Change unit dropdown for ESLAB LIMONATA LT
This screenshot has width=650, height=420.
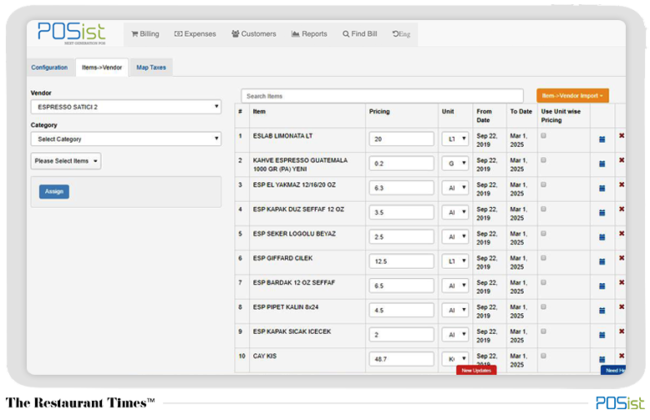pos(455,139)
